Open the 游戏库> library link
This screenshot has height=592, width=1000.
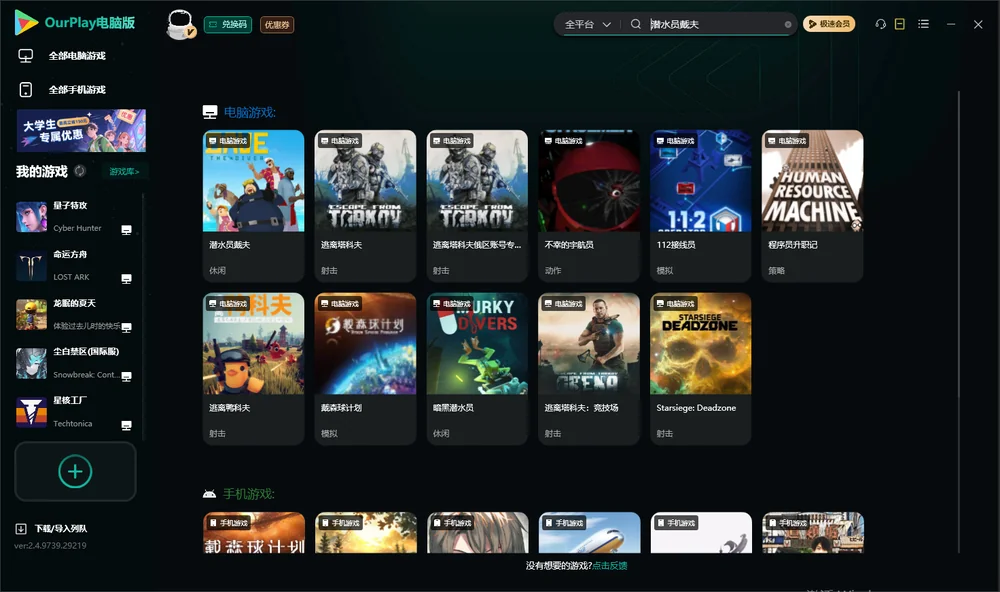[124, 172]
